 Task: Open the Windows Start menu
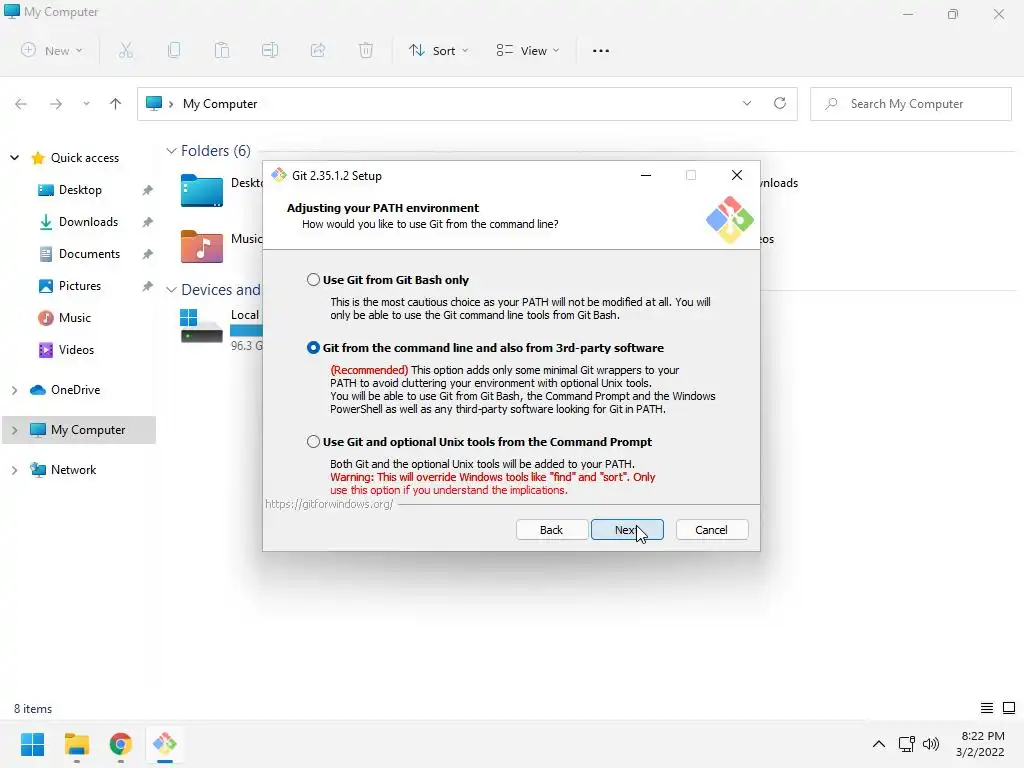click(x=32, y=744)
